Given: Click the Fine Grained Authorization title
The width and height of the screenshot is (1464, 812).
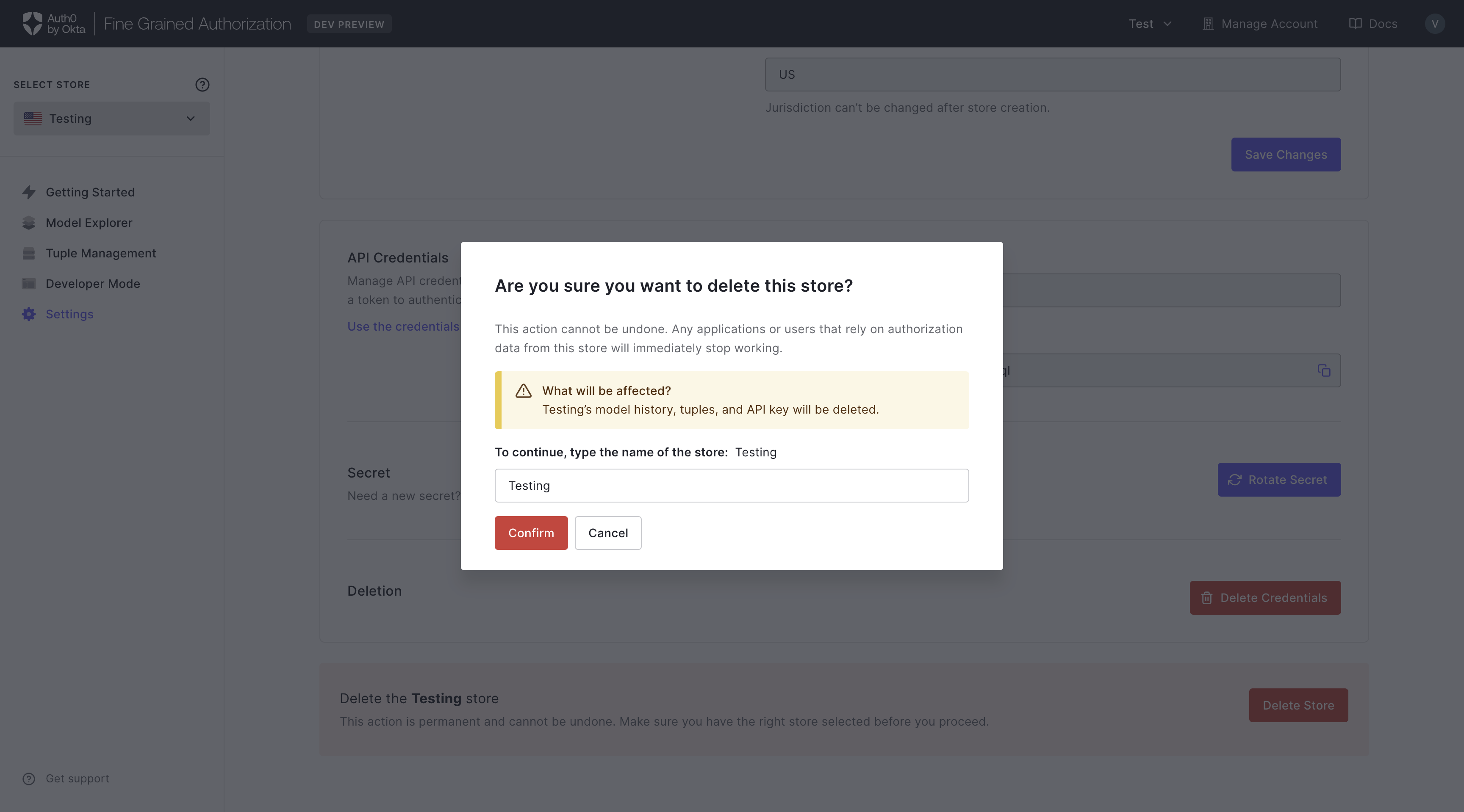Looking at the screenshot, I should pyautogui.click(x=197, y=24).
